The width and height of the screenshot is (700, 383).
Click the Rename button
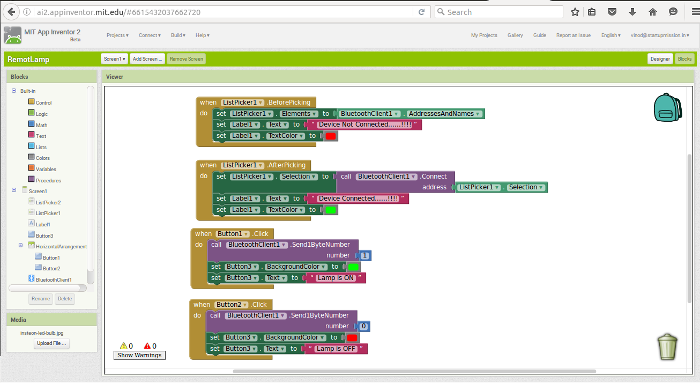point(41,299)
